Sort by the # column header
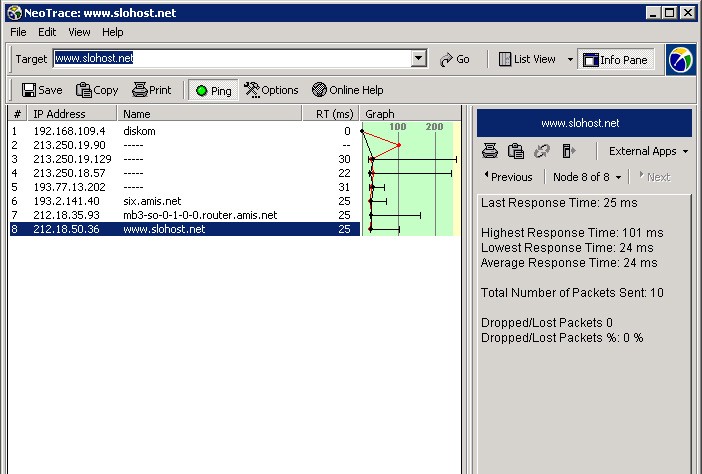Screen dimensions: 702x474 (x=17, y=114)
